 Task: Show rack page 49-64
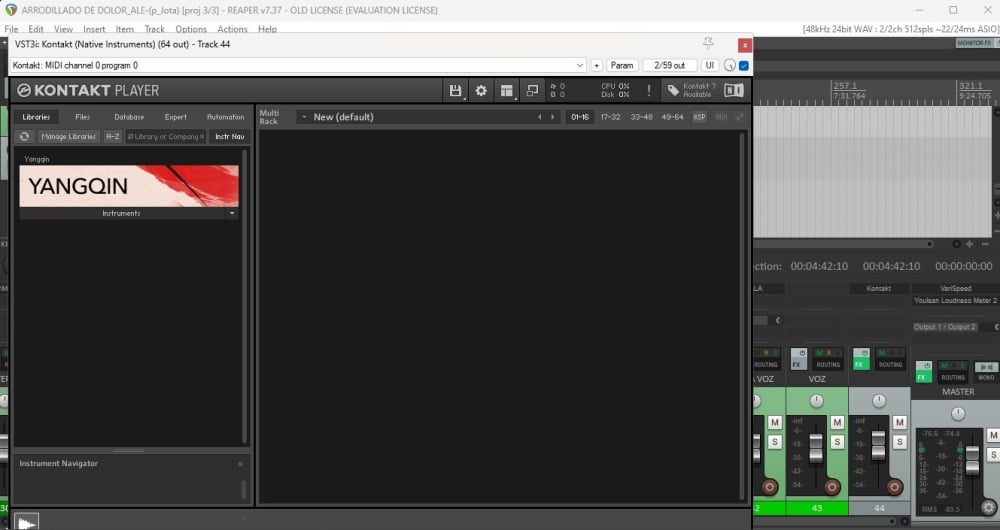pyautogui.click(x=672, y=117)
